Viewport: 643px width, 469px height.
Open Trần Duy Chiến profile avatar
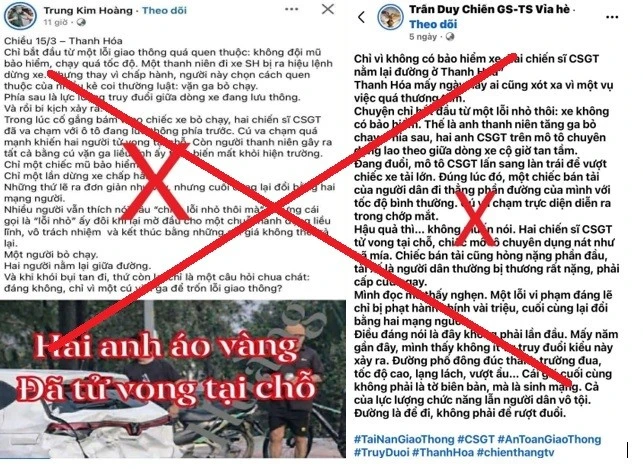tap(390, 17)
